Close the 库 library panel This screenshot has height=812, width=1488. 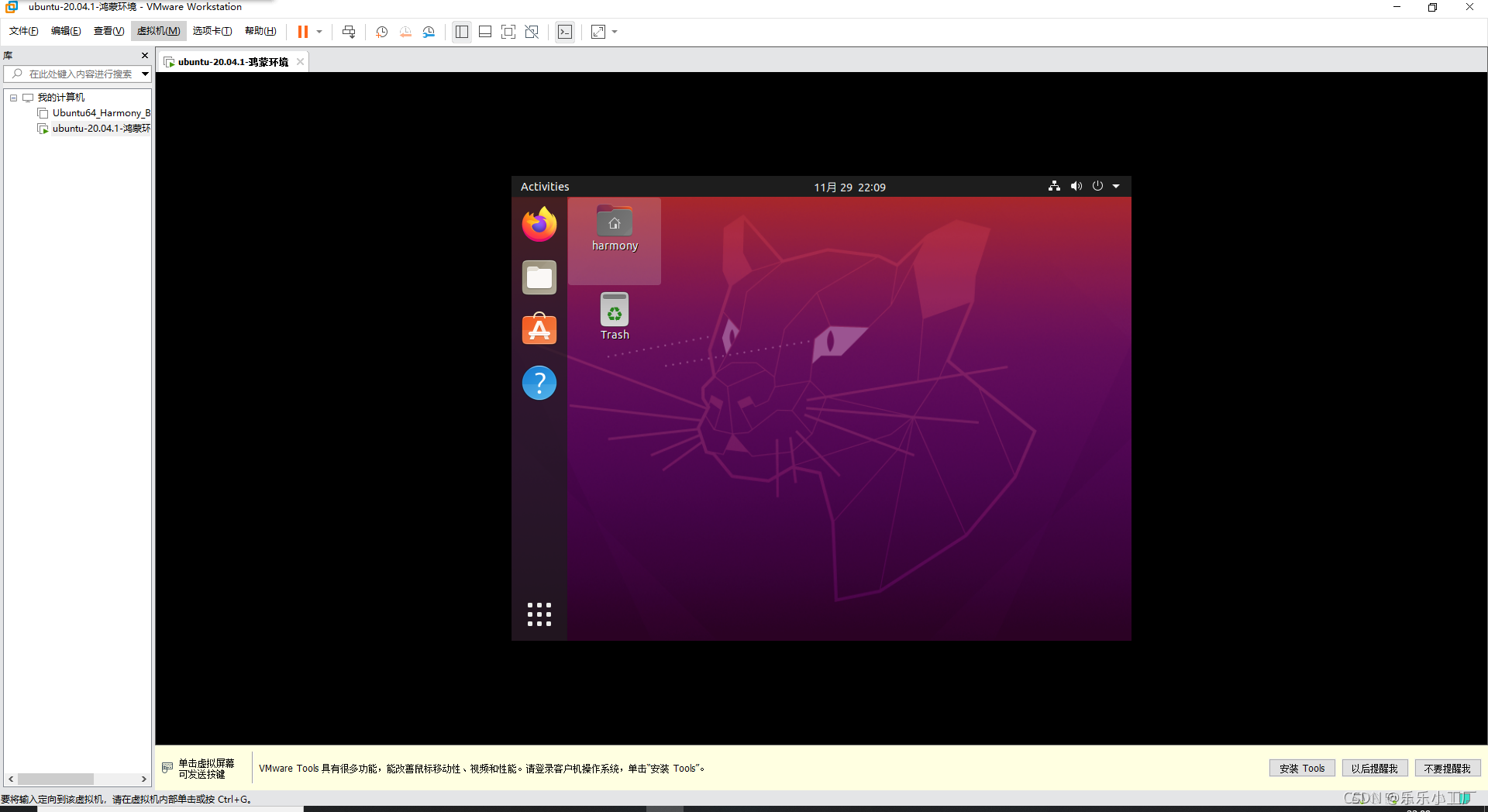tap(144, 56)
